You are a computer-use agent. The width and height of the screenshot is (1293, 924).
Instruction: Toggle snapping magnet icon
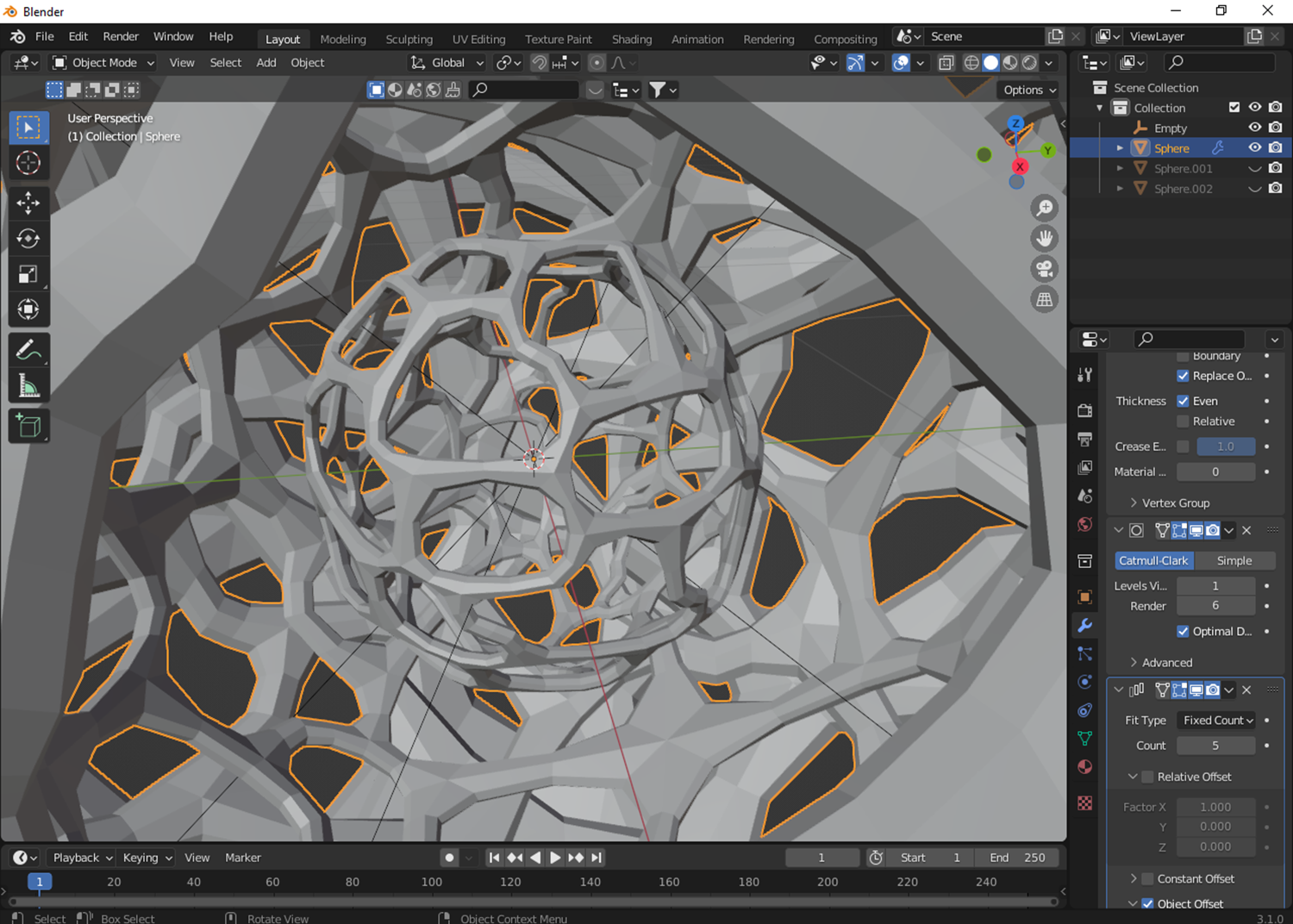coord(539,63)
